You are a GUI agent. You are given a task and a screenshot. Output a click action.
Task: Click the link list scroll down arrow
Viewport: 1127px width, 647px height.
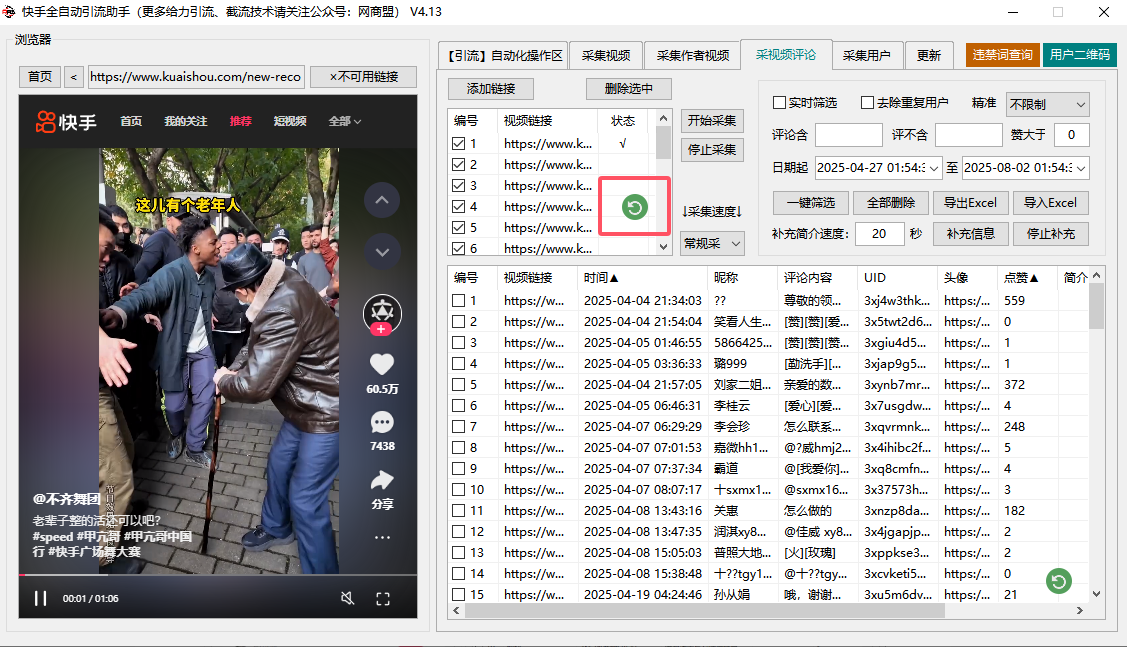click(663, 247)
